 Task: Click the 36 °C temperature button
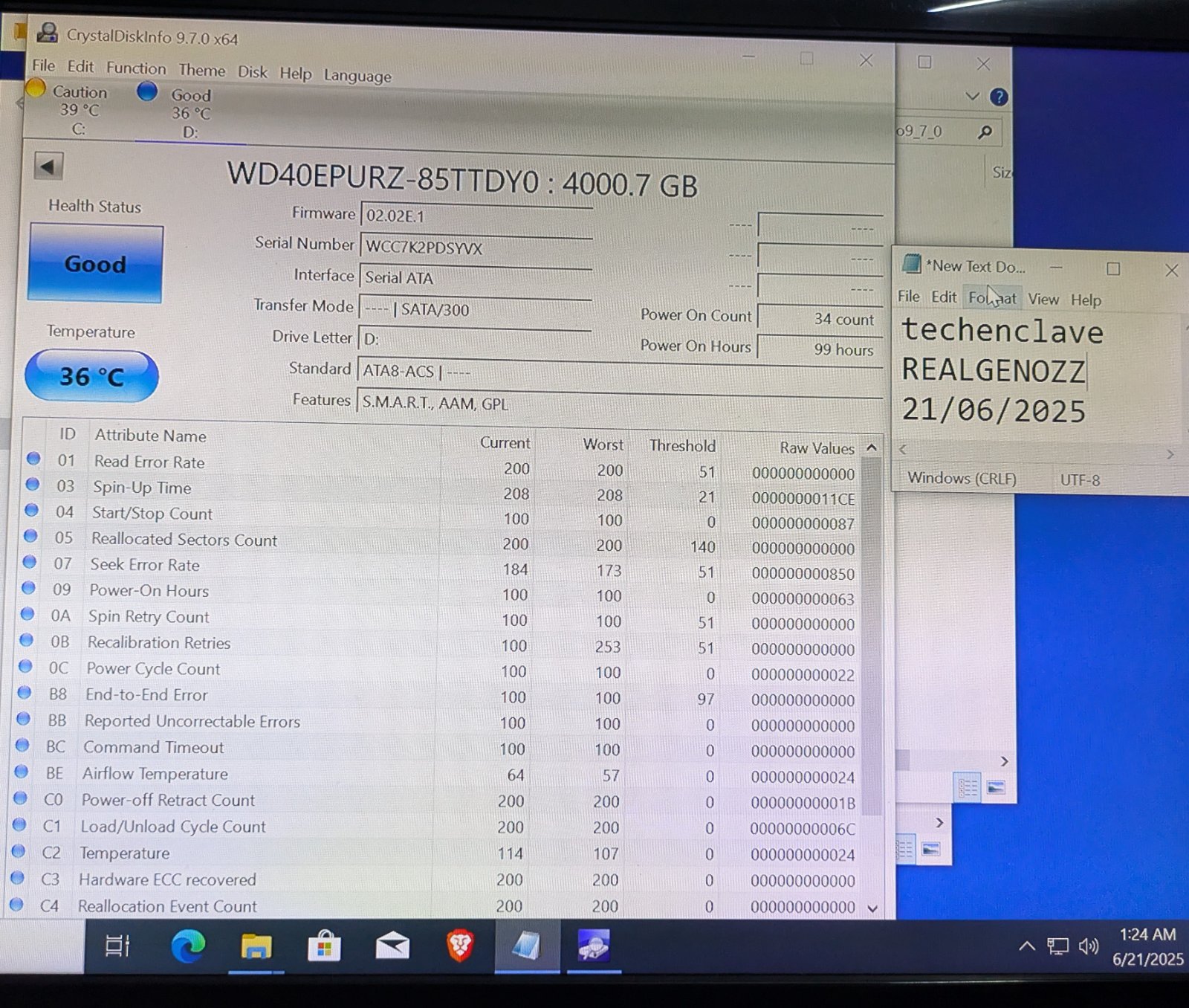tap(91, 376)
